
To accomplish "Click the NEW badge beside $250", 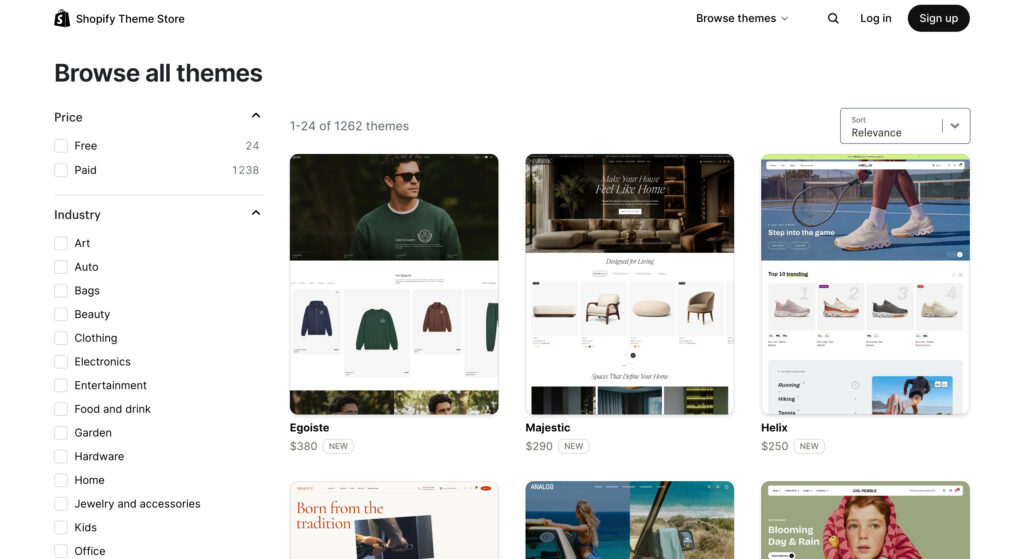I will point(809,446).
